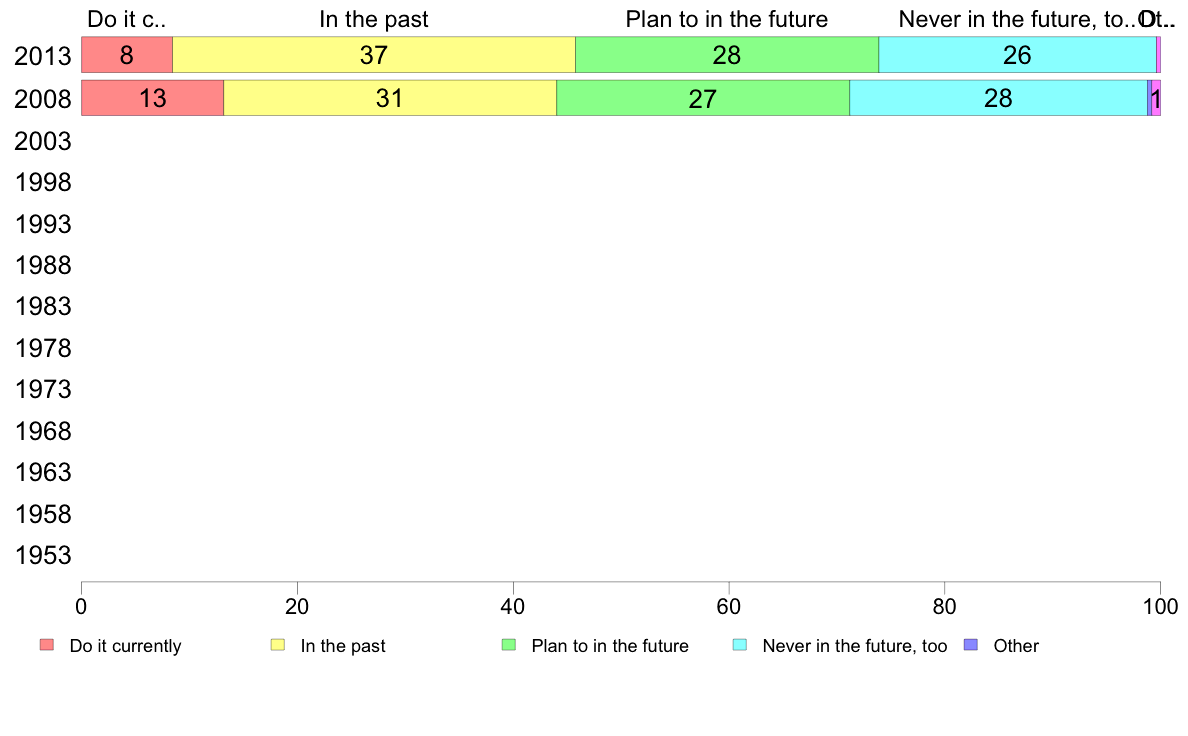
Task: Click the 60 tick label on x-axis
Action: 728,606
